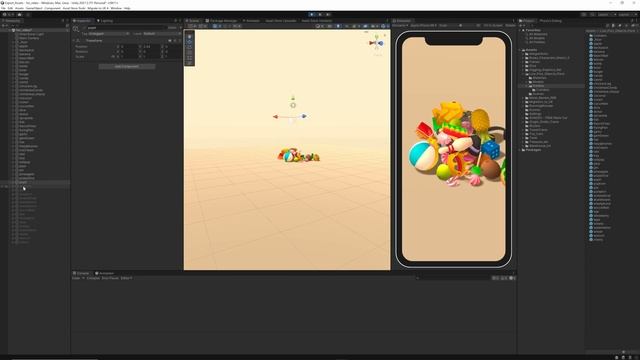Select the Rotate tool in Scene overlay
The height and width of the screenshot is (360, 640).
189,47
